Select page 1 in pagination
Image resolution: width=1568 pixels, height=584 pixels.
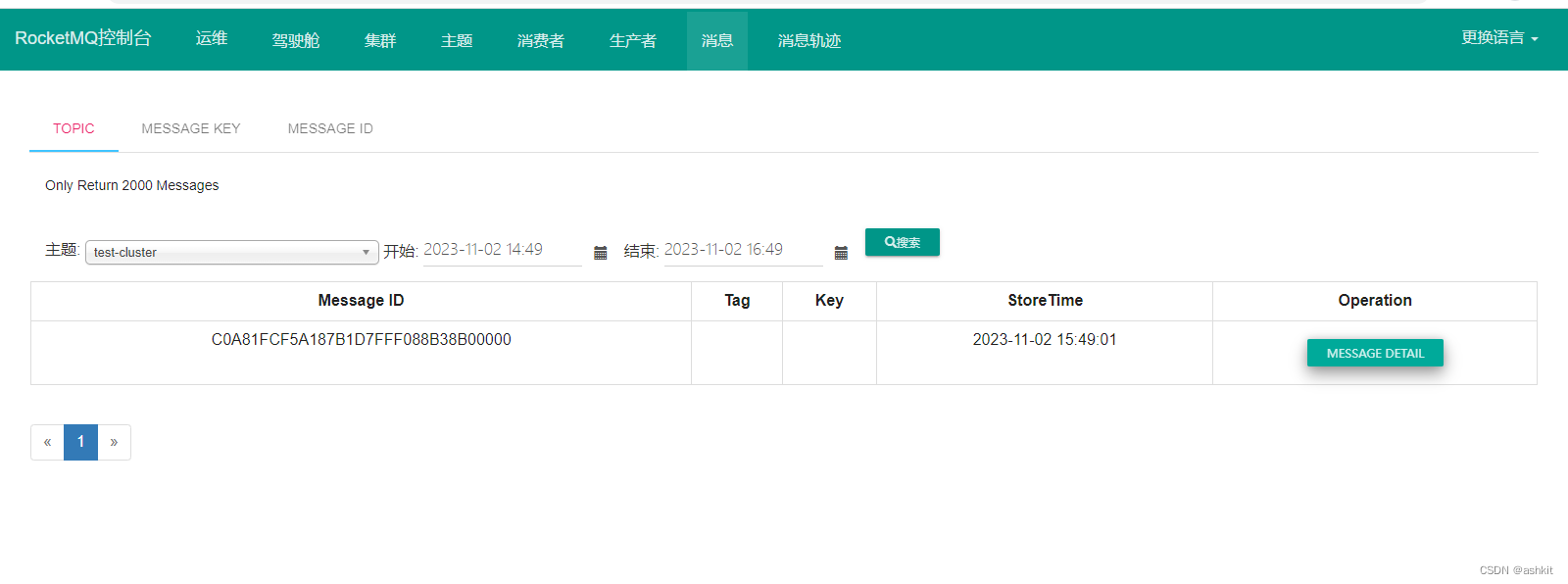pos(80,442)
